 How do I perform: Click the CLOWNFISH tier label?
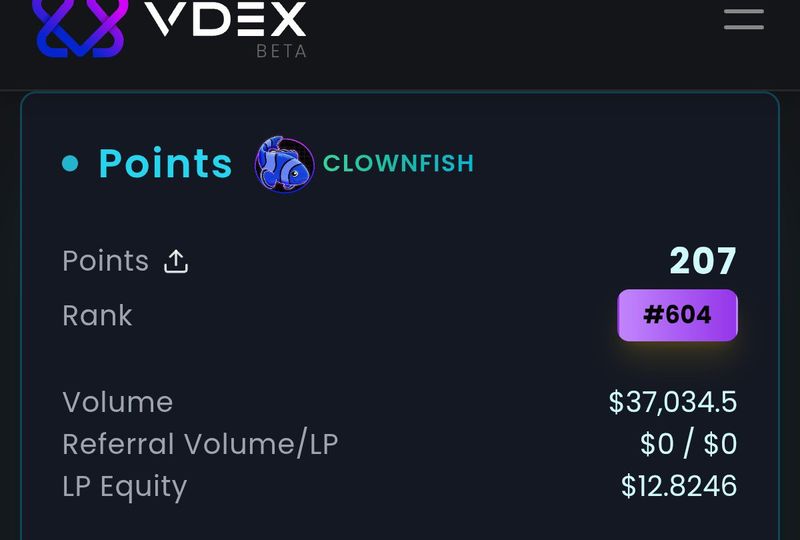(398, 163)
